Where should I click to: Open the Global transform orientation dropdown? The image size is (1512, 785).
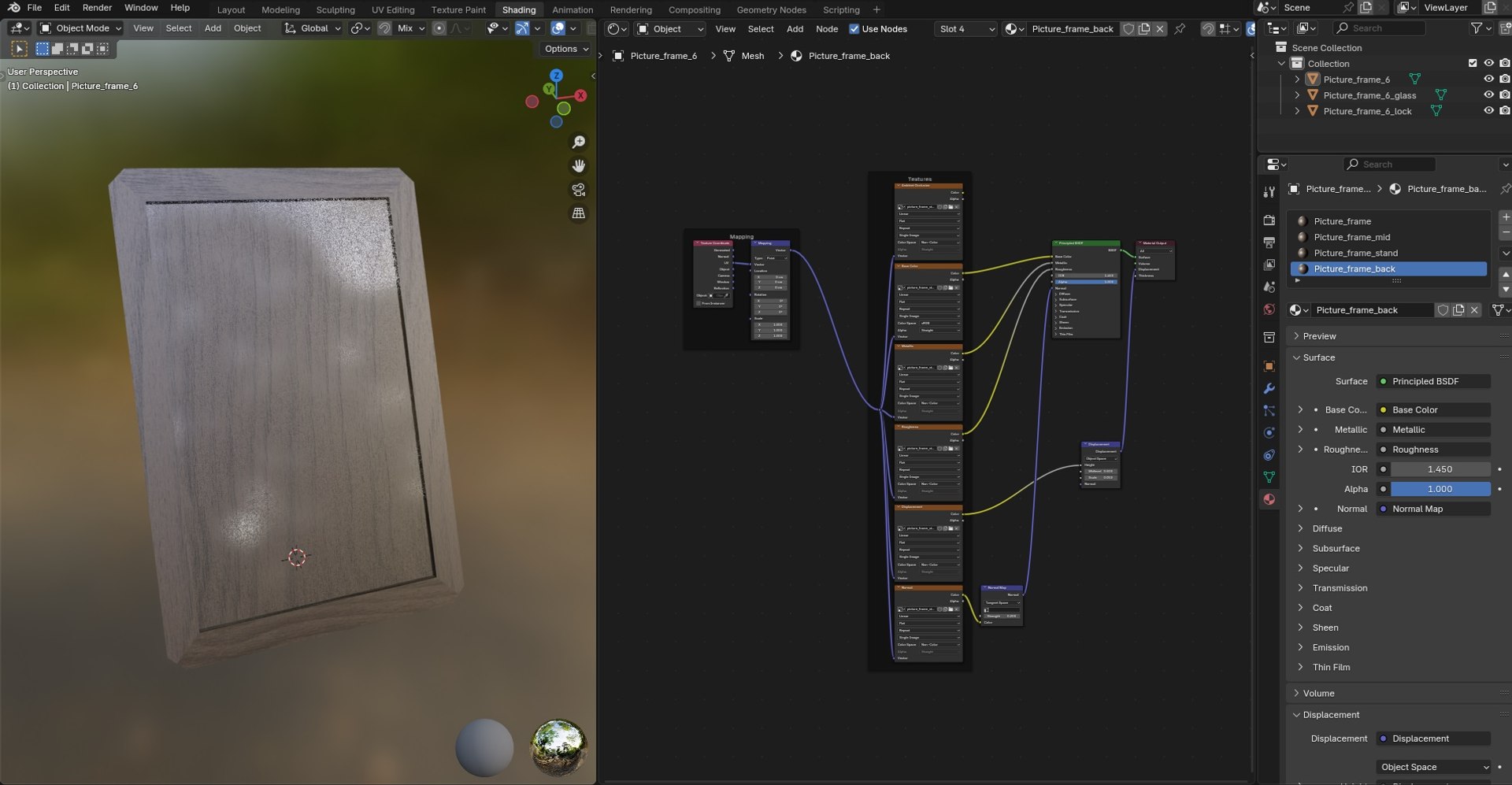[313, 28]
